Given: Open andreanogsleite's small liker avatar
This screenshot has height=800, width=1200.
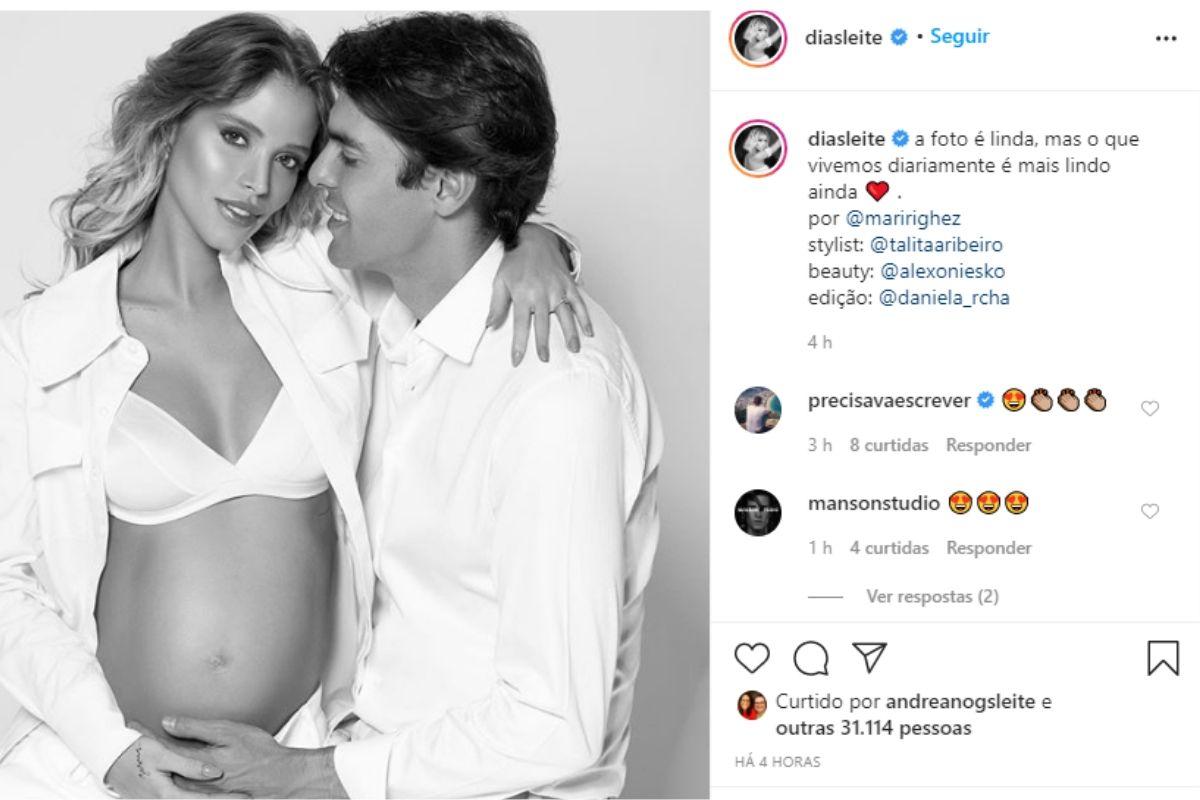Looking at the screenshot, I should coord(751,703).
